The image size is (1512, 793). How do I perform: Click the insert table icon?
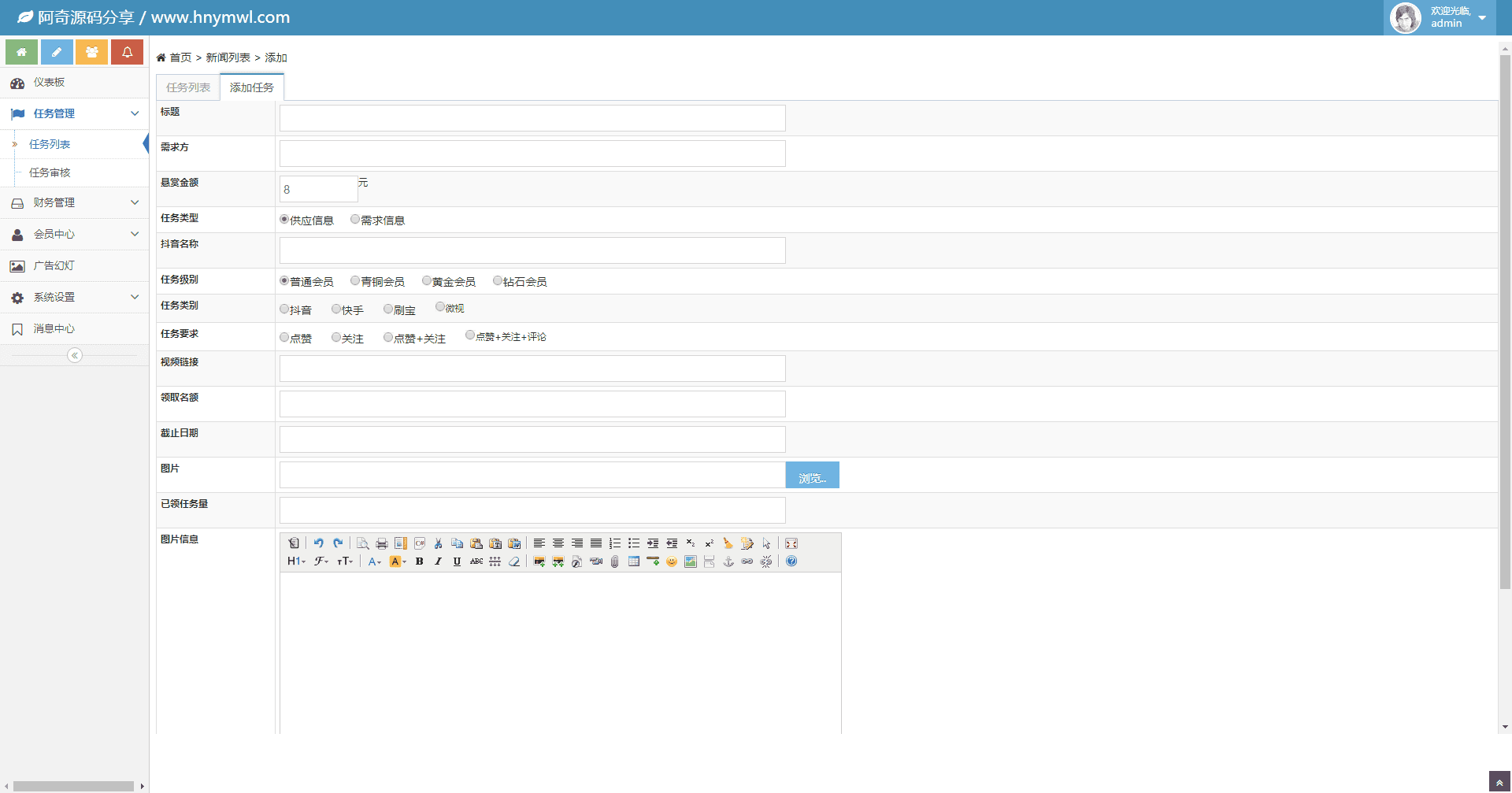tap(634, 561)
